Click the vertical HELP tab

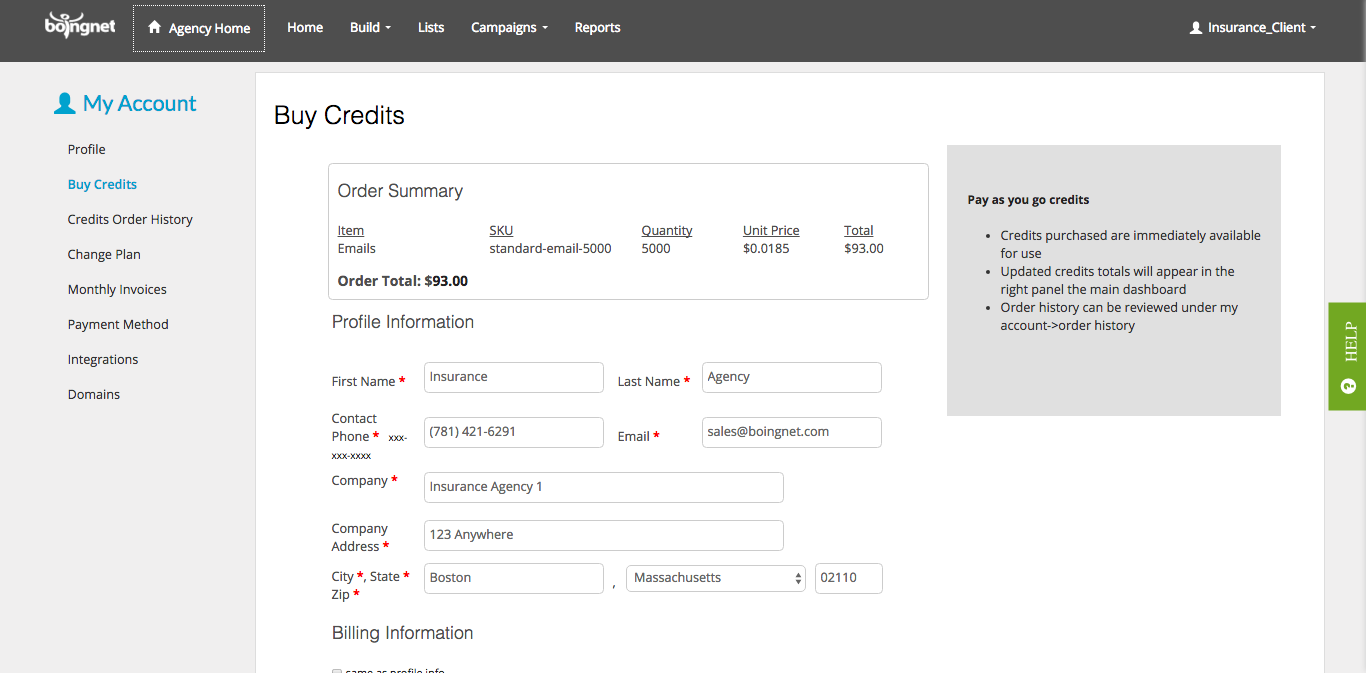[x=1347, y=356]
